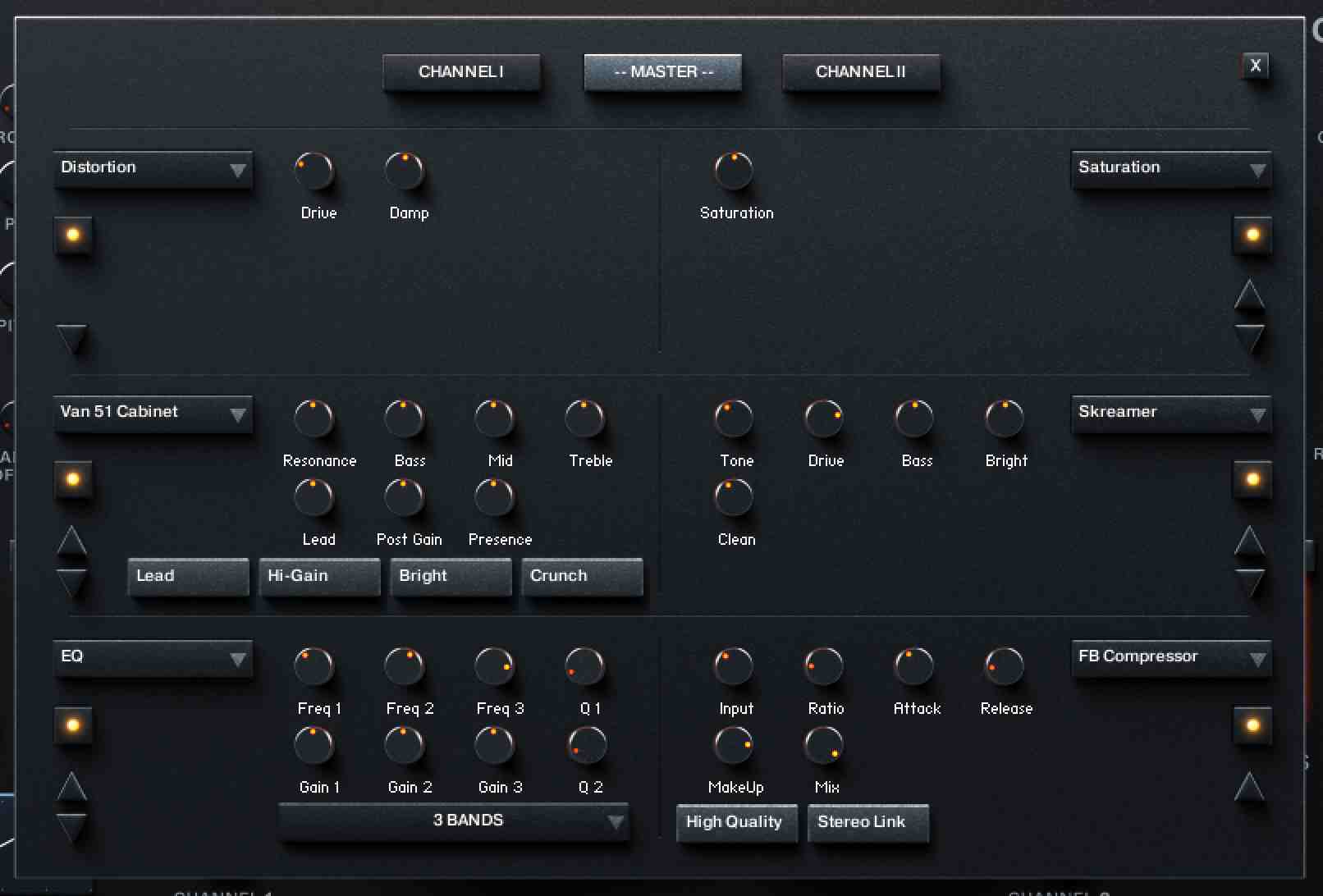Click the down arrow below Distortion power light
Viewport: 1323px width, 896px height.
point(71,338)
